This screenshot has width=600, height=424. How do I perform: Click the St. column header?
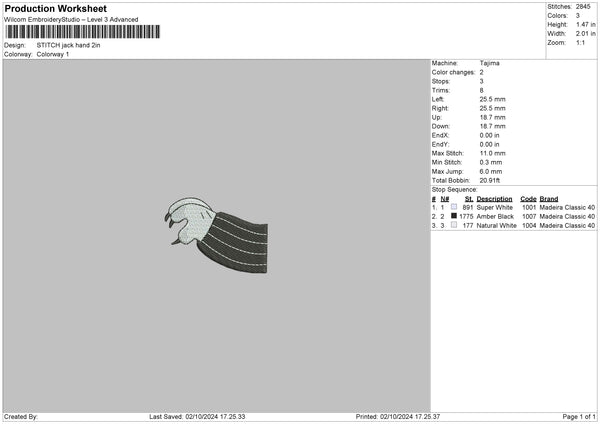(468, 198)
